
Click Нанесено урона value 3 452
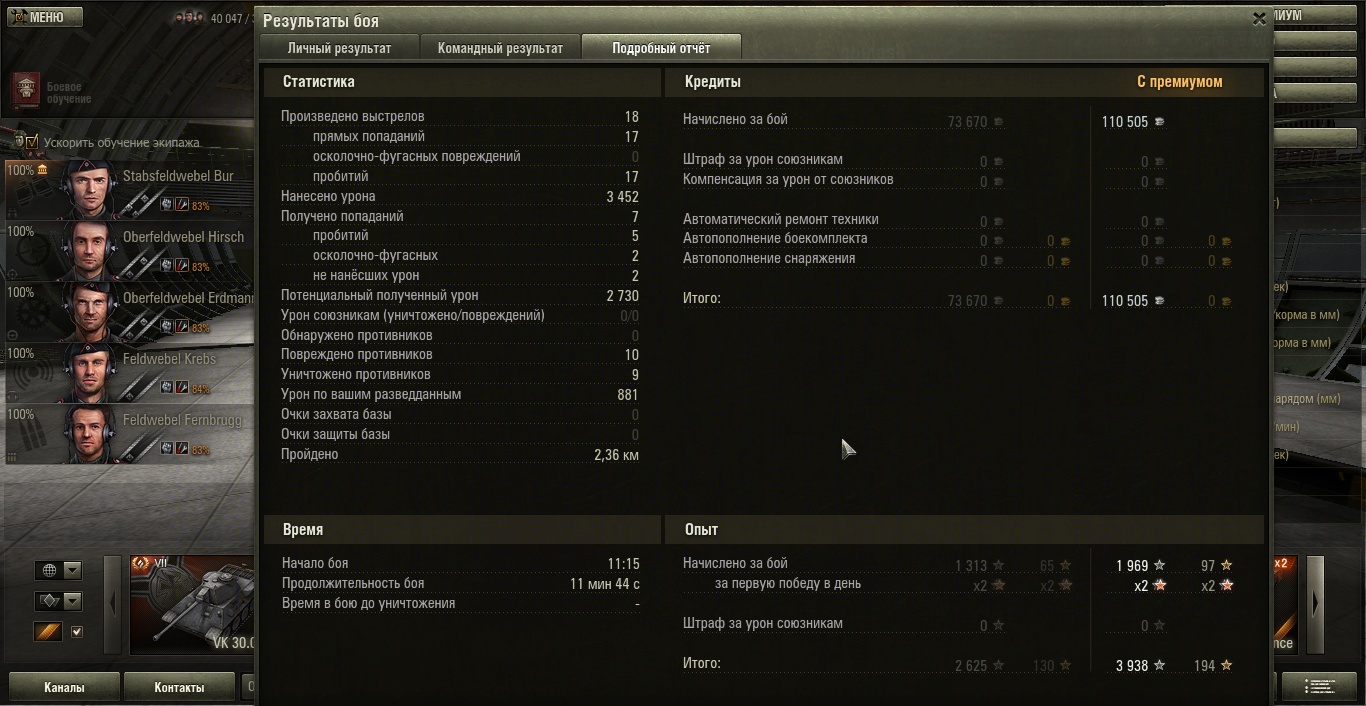pyautogui.click(x=622, y=197)
